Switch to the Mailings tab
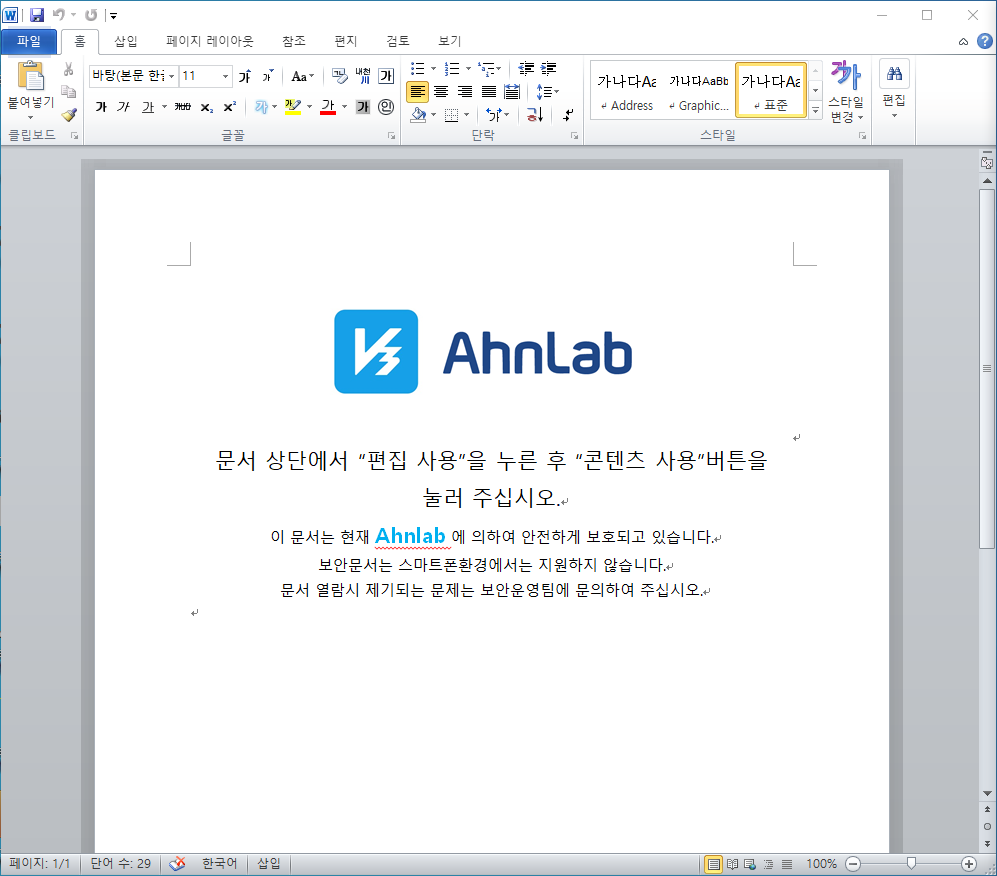 346,41
